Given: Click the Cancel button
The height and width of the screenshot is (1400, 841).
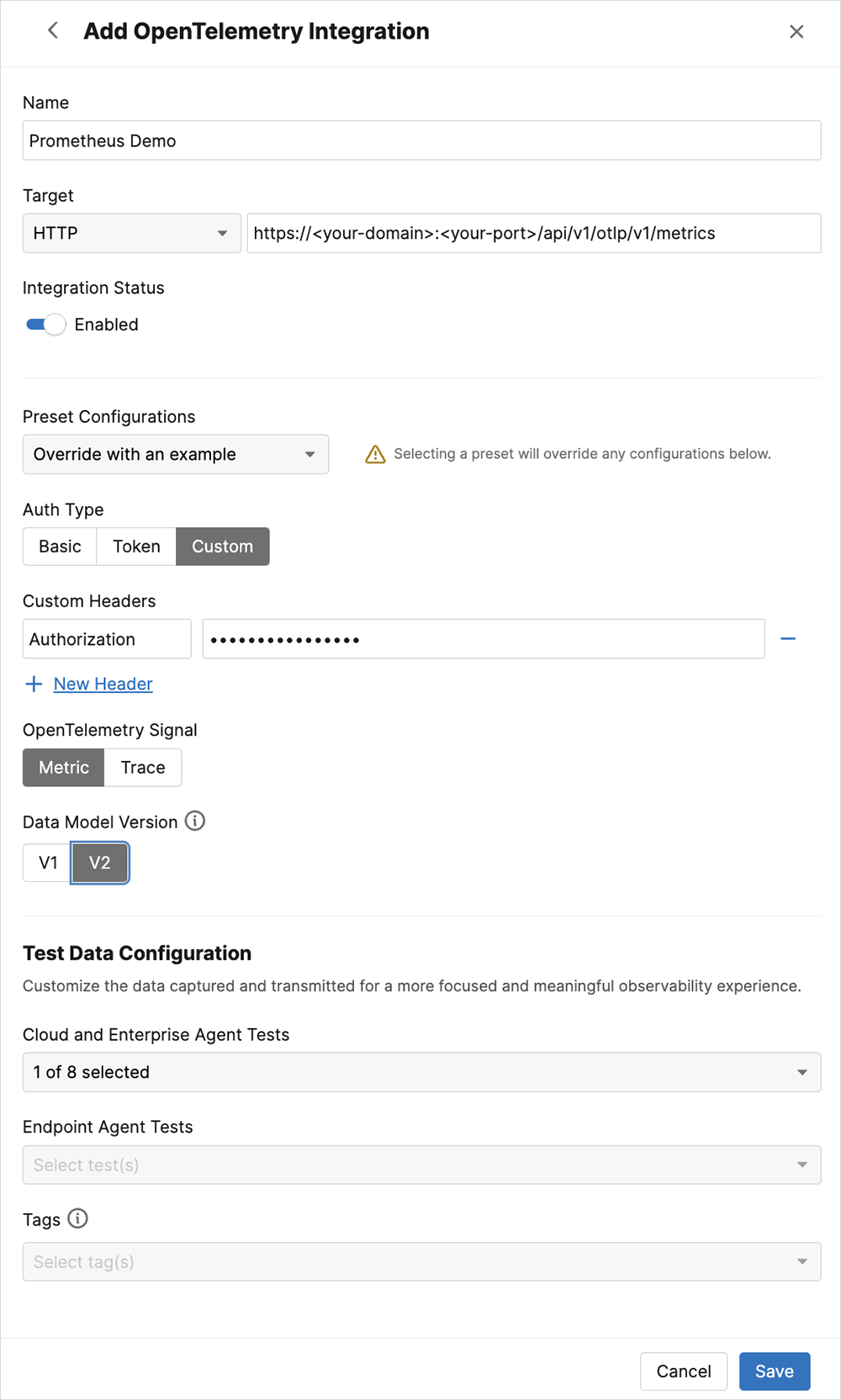Looking at the screenshot, I should [683, 1371].
